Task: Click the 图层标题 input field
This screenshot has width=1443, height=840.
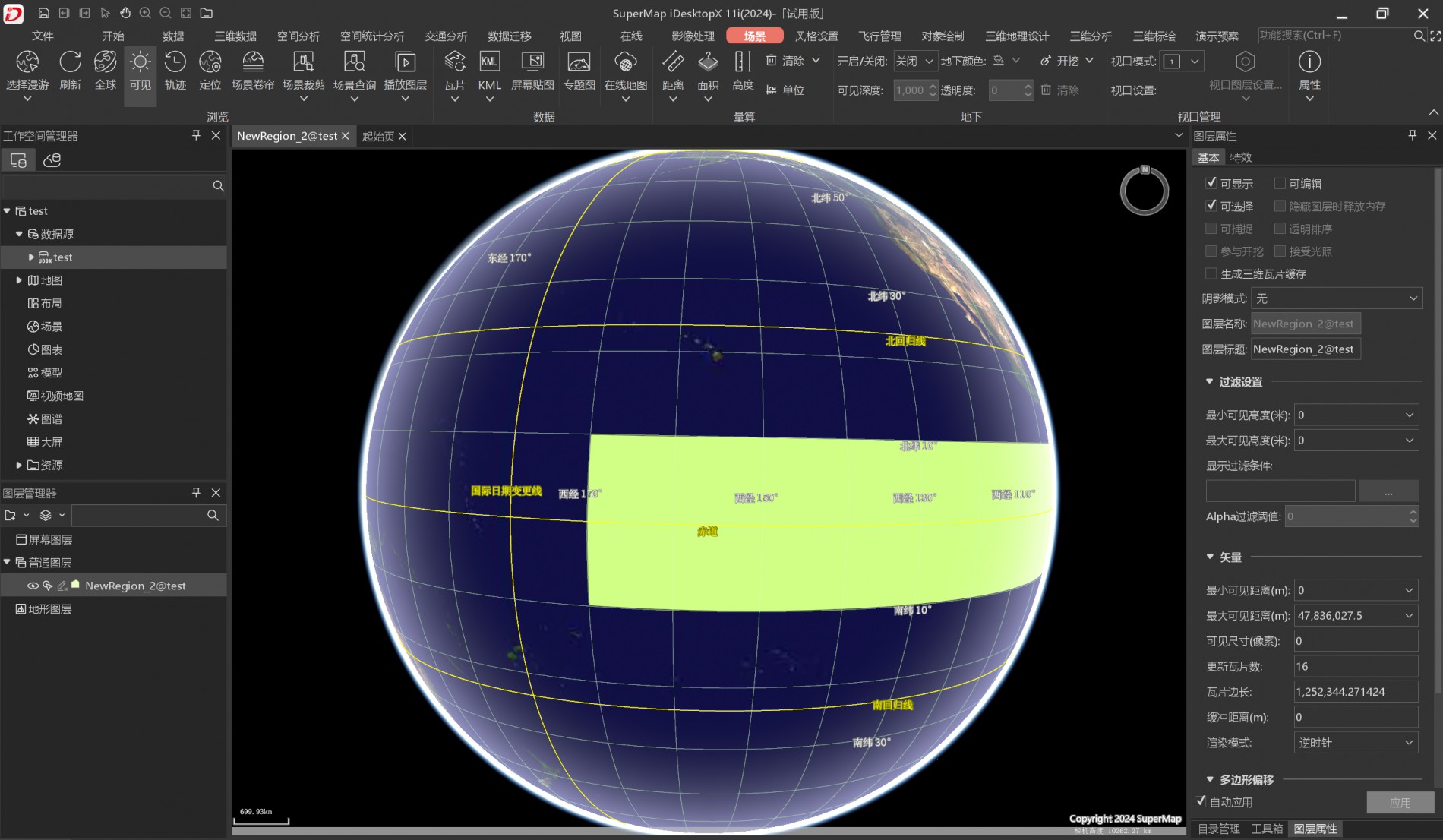Action: [x=1306, y=349]
